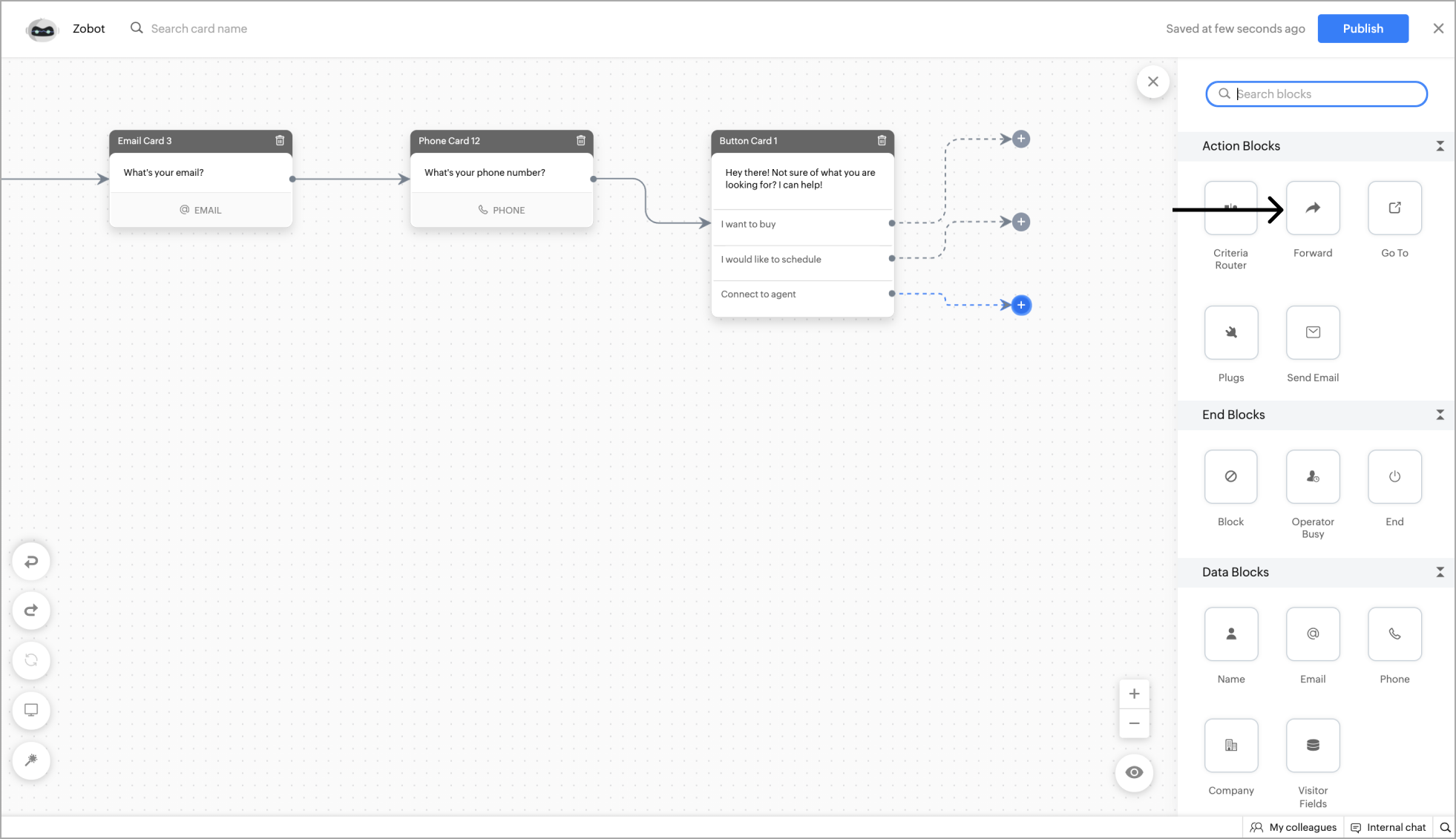
Task: Delete Phone Card 12 via trash icon
Action: pyautogui.click(x=581, y=140)
